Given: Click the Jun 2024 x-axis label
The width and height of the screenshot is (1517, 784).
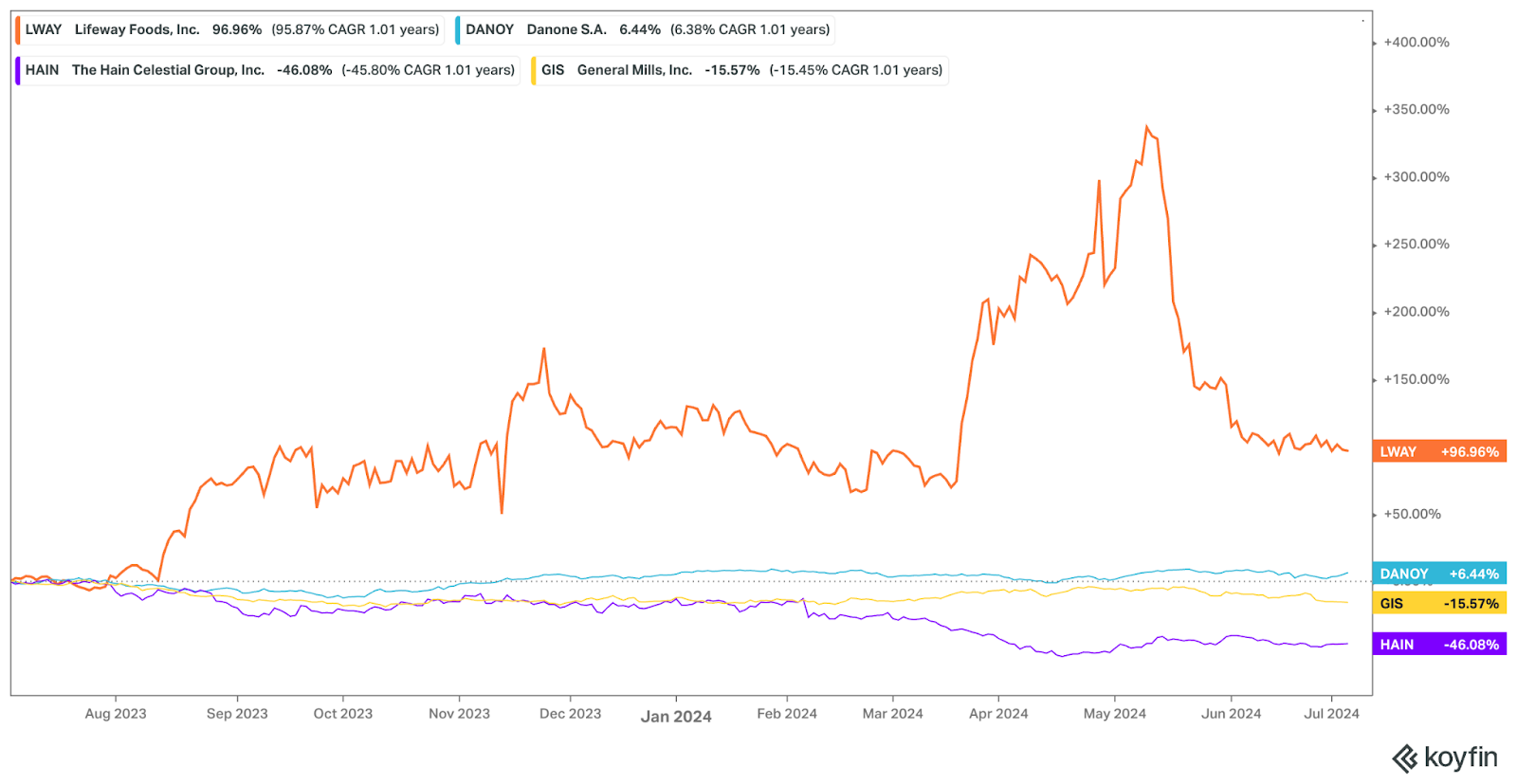Looking at the screenshot, I should click(x=1232, y=714).
